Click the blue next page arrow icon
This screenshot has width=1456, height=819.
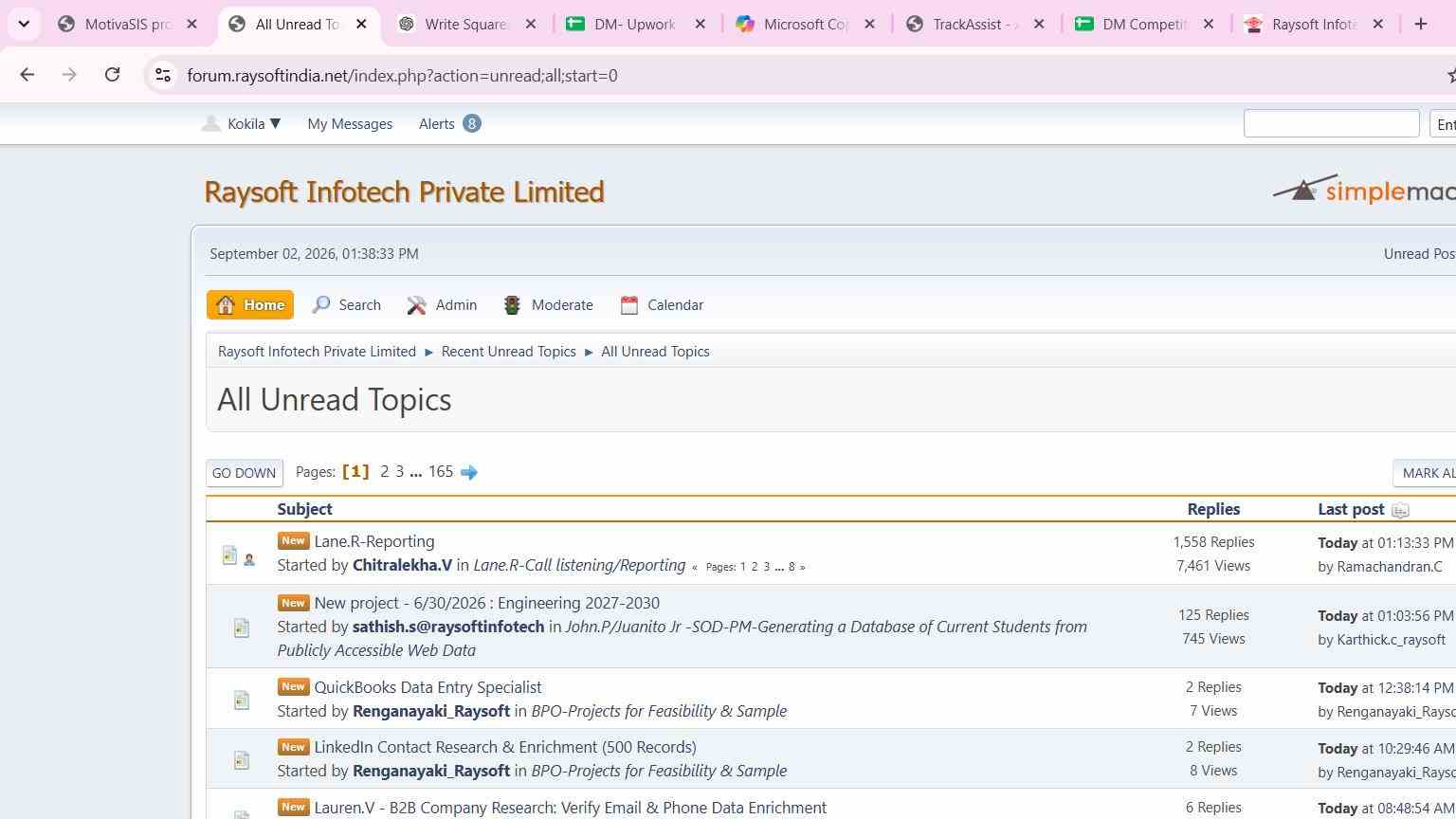[x=469, y=472]
